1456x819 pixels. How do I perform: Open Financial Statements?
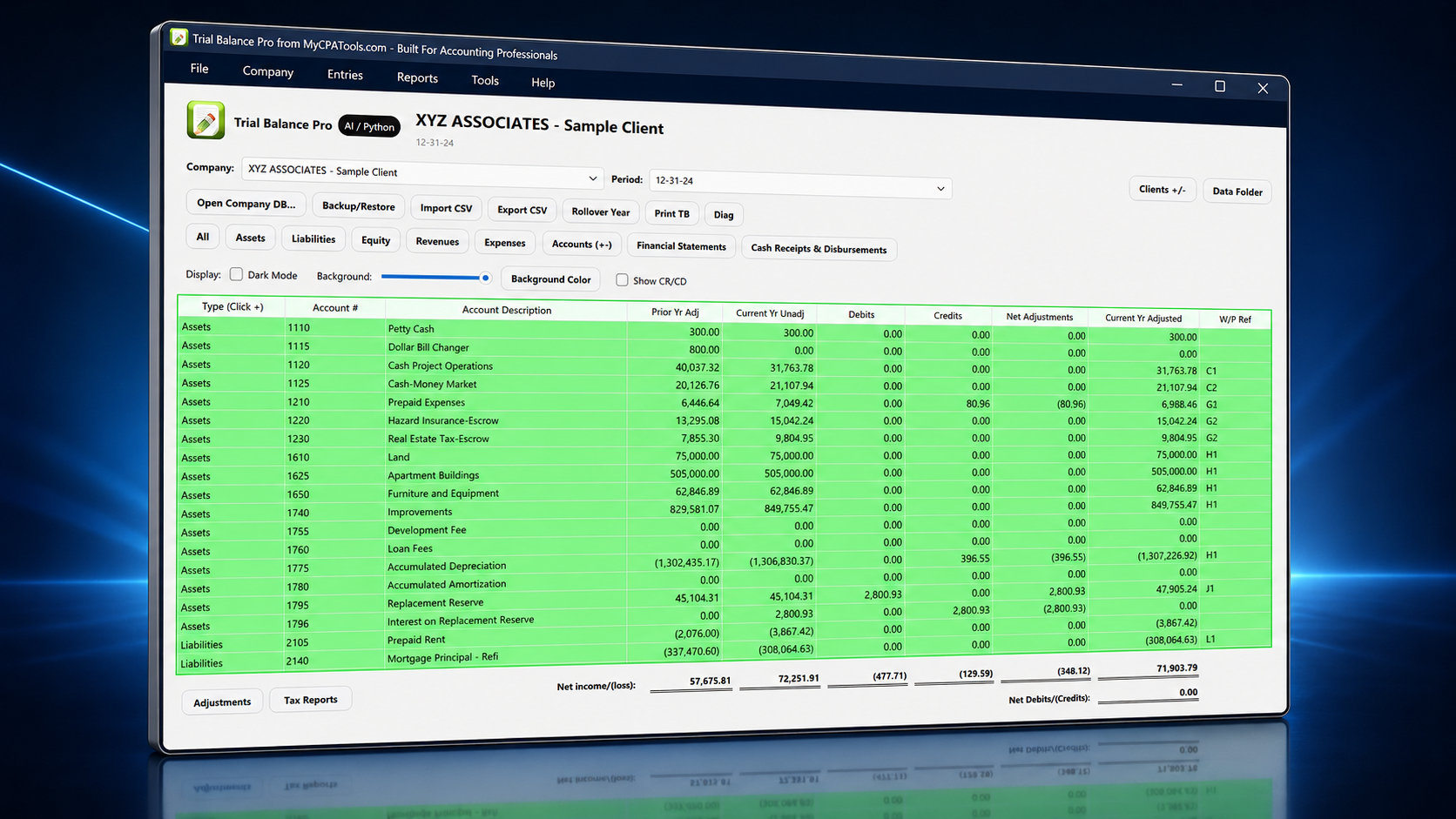681,246
